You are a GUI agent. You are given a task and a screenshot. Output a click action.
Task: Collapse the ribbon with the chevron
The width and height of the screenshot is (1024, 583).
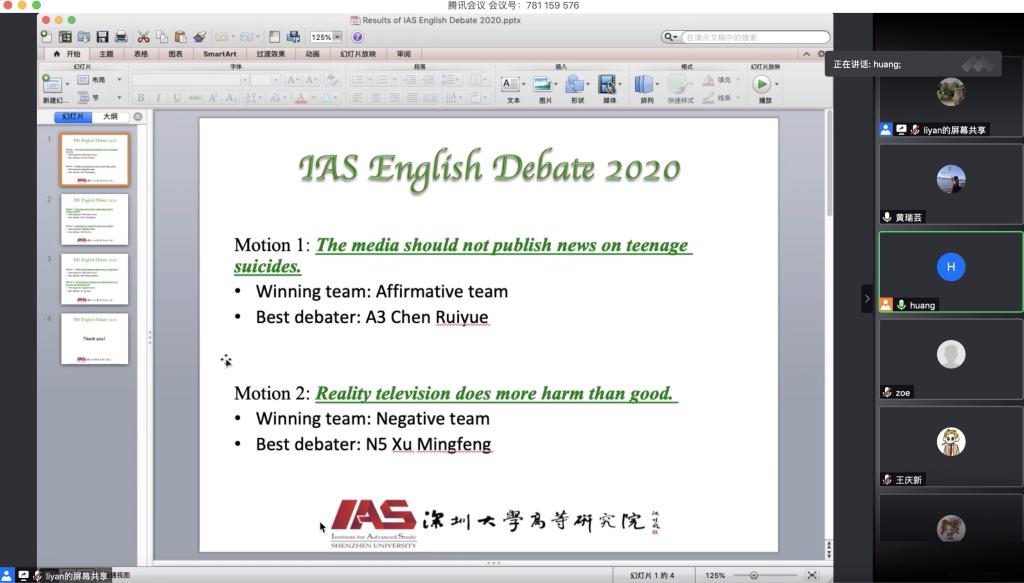point(807,54)
